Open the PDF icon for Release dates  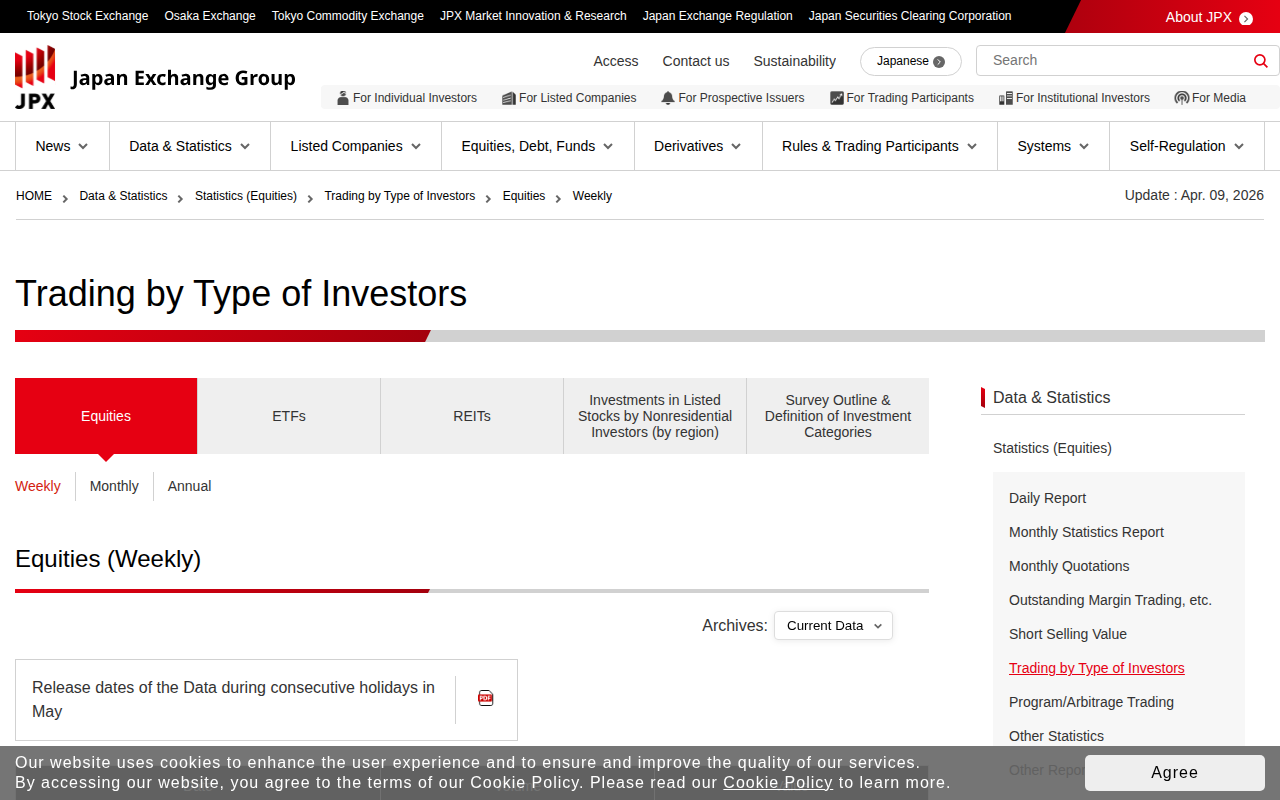486,698
